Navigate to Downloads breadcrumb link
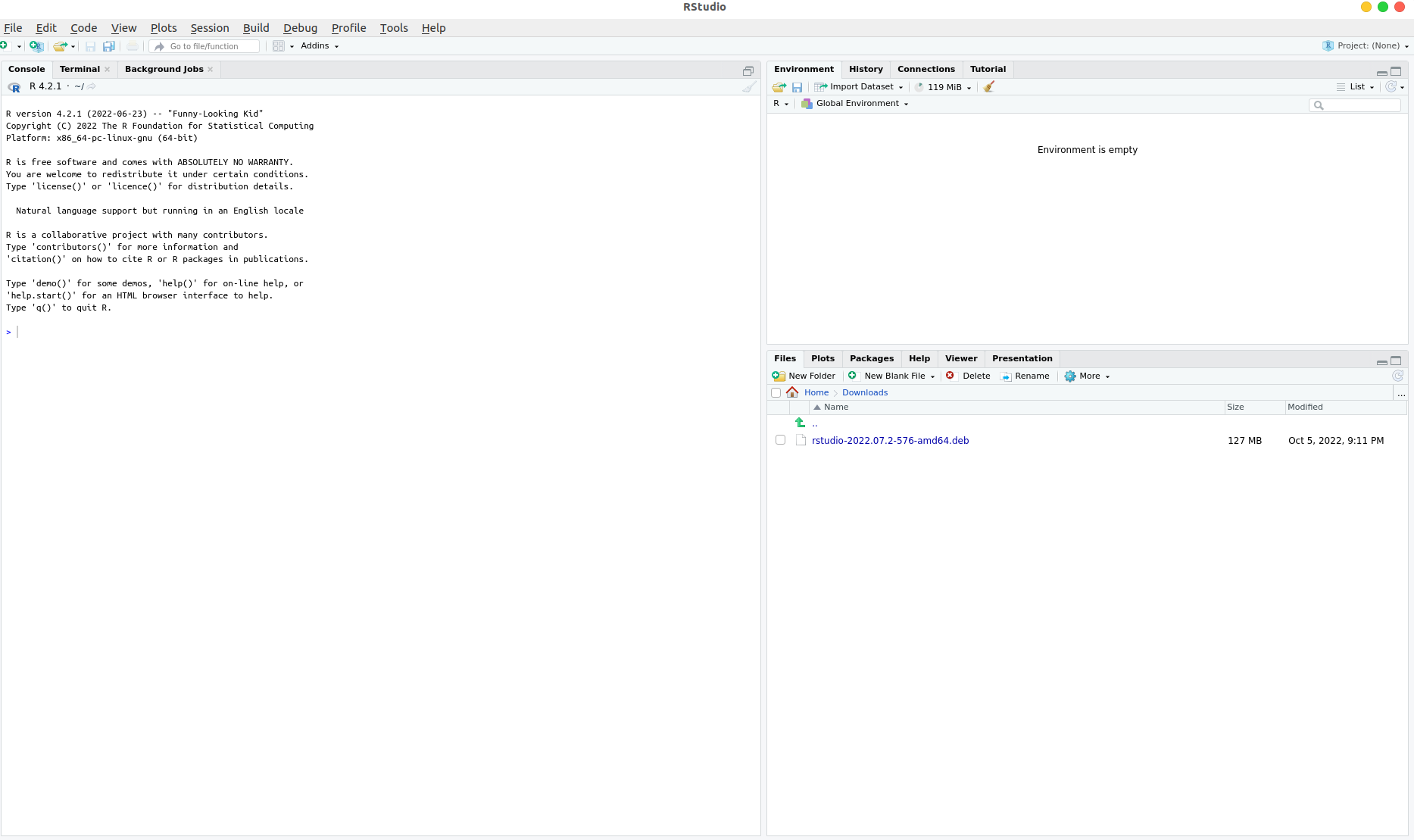Viewport: 1414px width, 840px height. pos(865,392)
